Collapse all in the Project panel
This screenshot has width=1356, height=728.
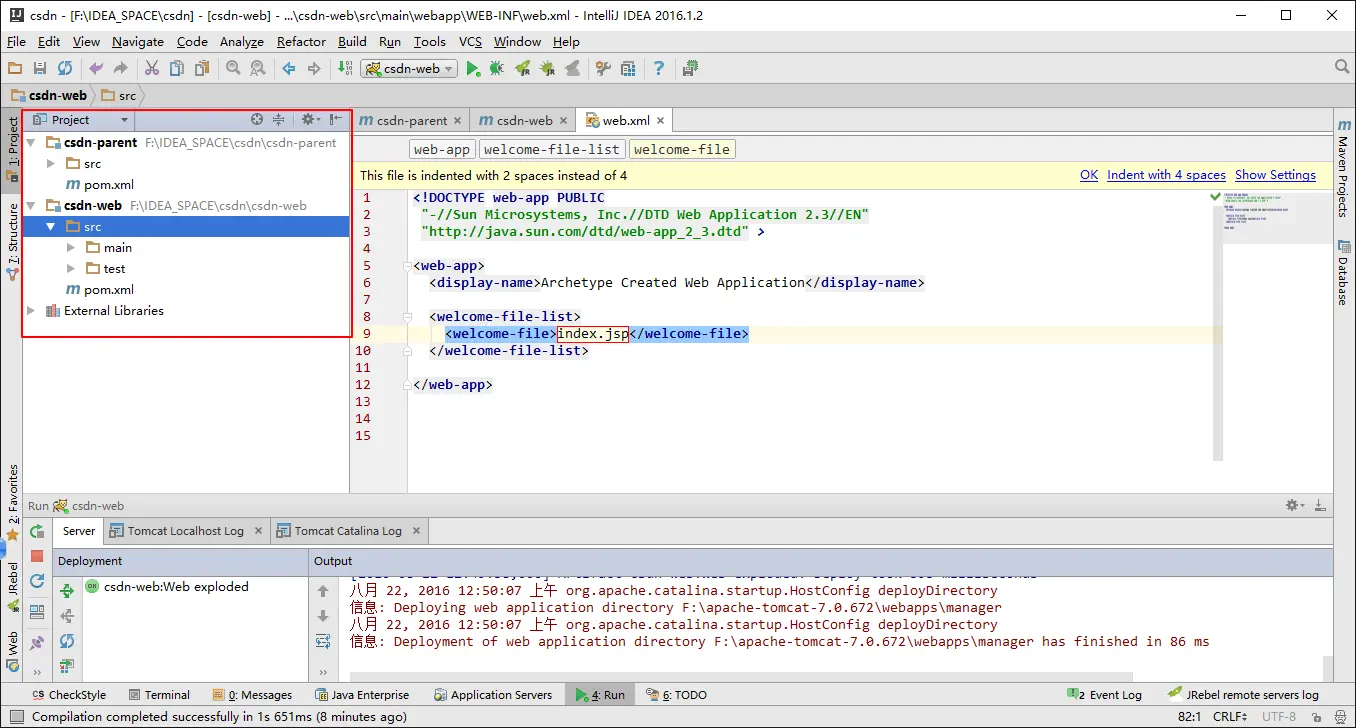(279, 120)
